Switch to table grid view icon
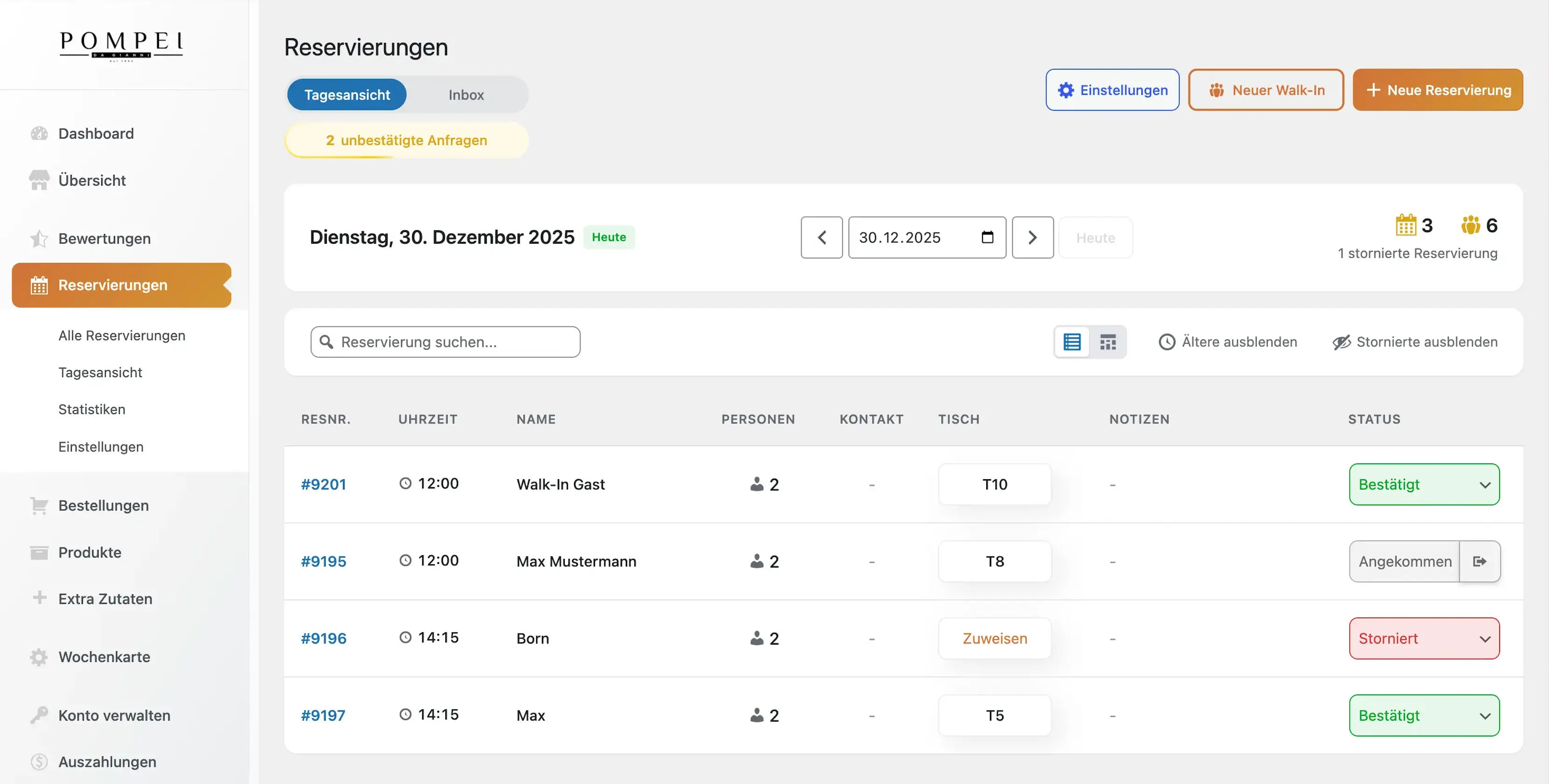1549x784 pixels. (x=1107, y=342)
